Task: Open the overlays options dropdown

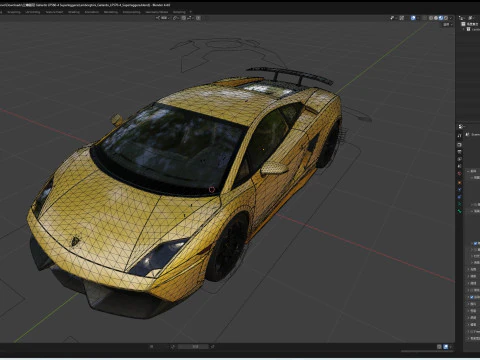Action: pos(418,18)
